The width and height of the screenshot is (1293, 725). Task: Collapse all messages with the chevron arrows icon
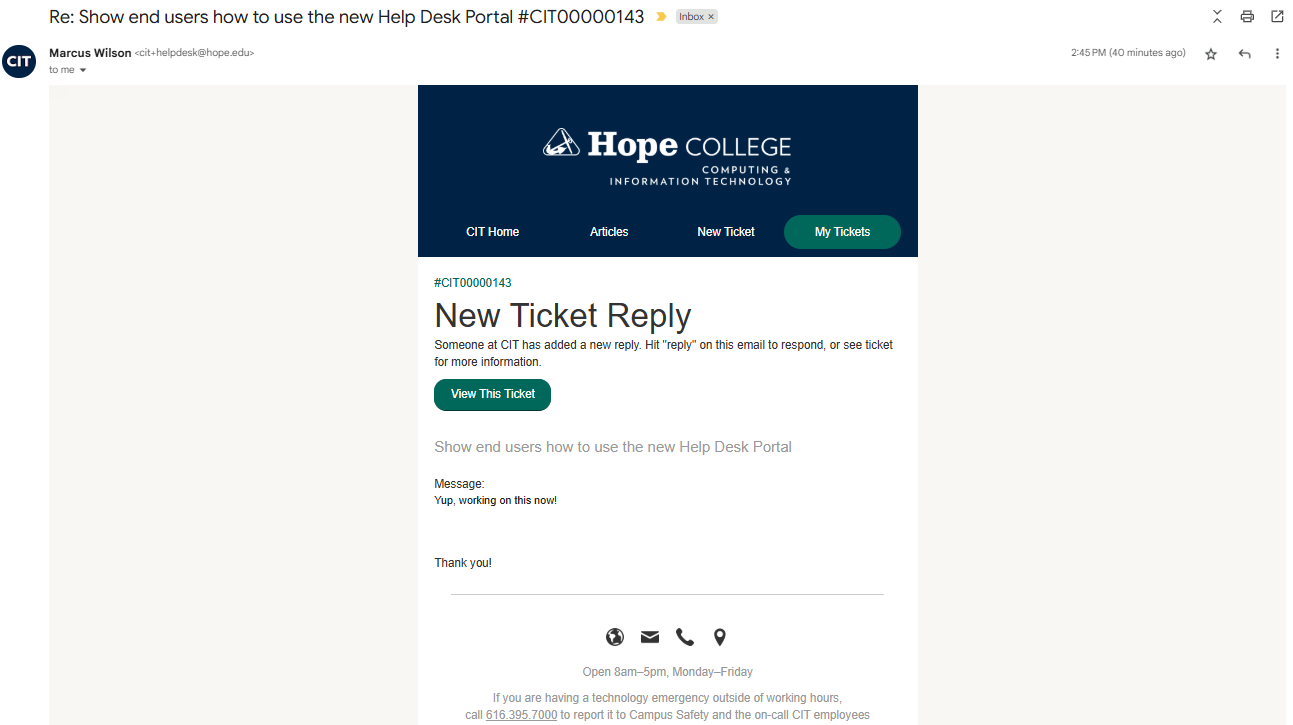[x=1217, y=16]
